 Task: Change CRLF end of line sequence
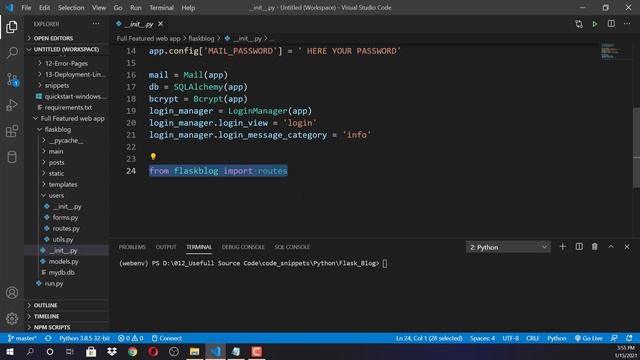tap(533, 338)
